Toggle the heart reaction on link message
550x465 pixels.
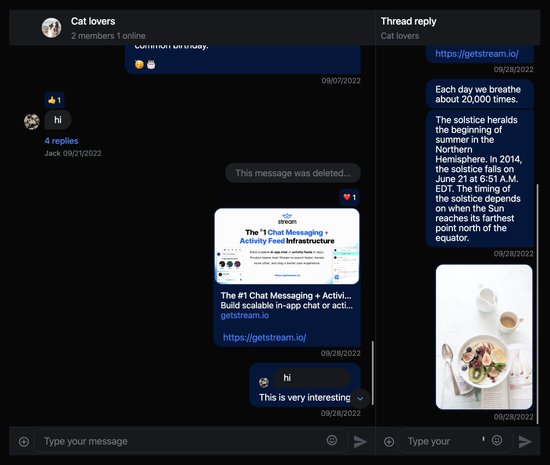coord(349,197)
